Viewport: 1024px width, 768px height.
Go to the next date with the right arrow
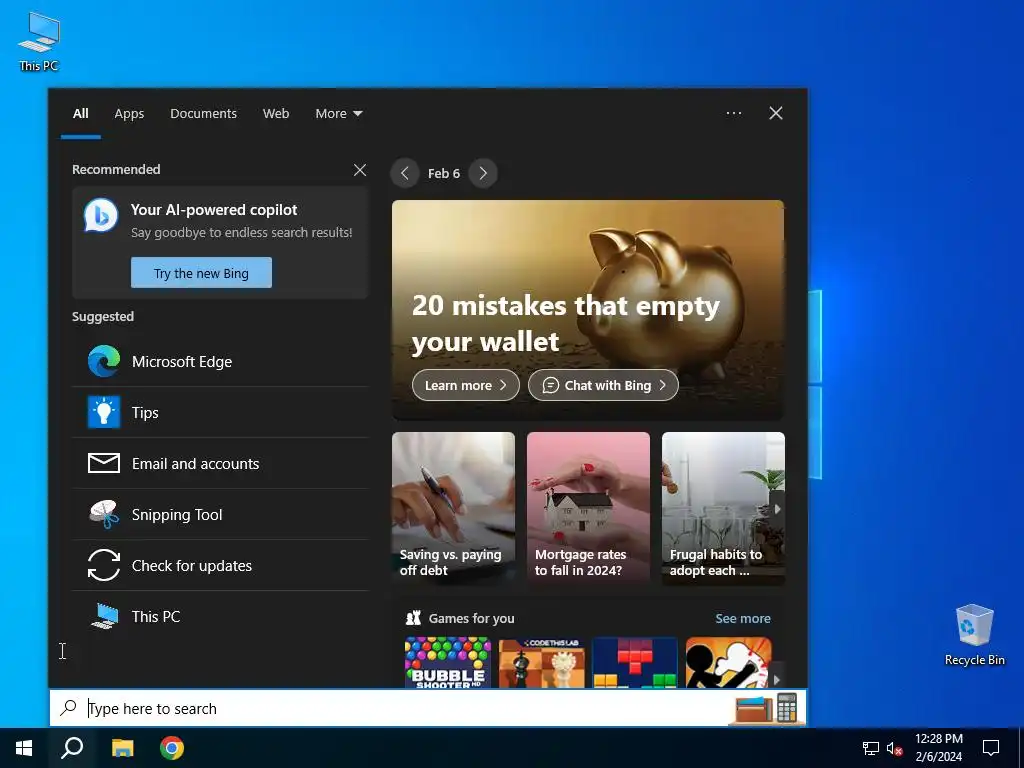483,173
